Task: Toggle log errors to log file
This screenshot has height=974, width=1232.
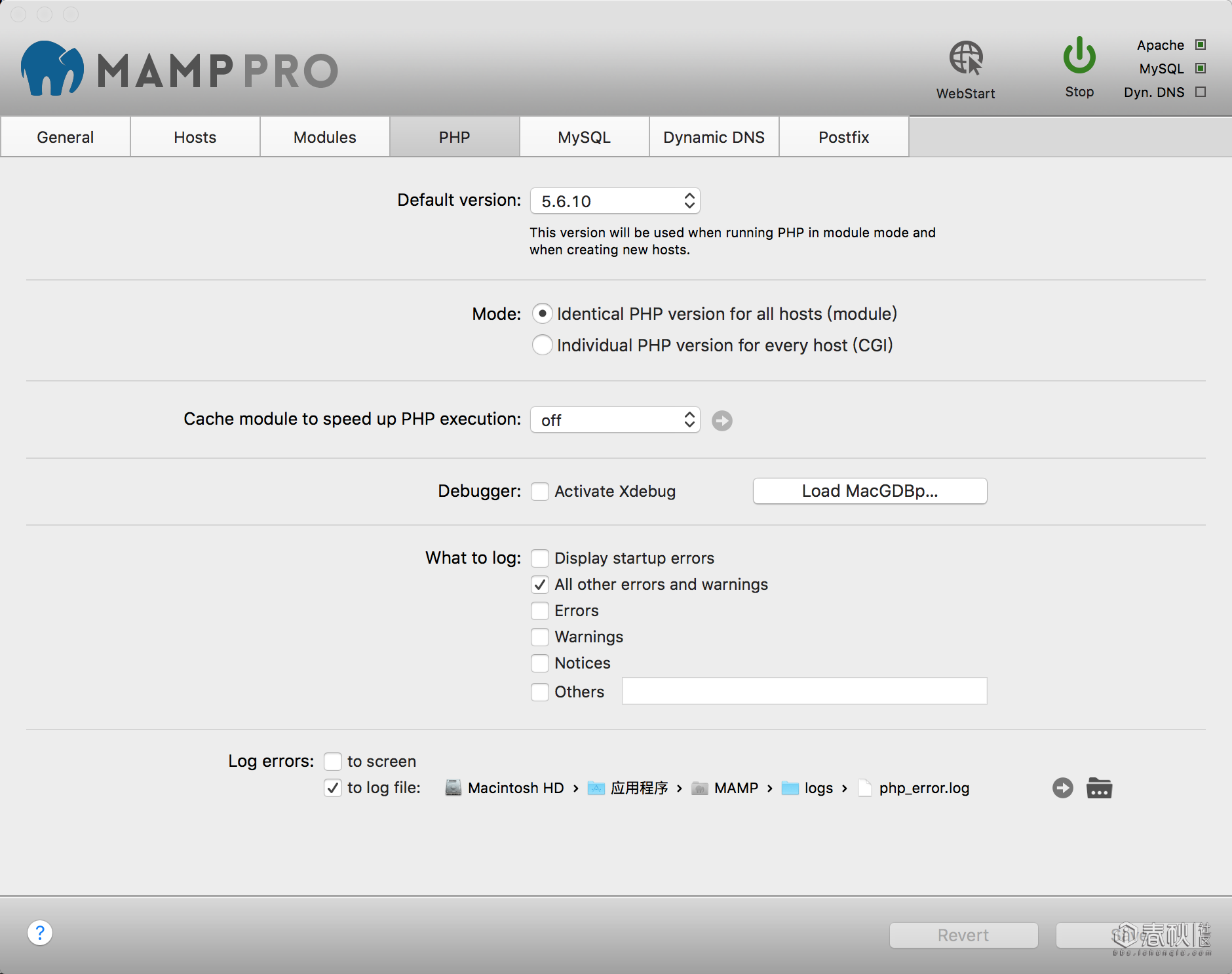Action: coord(333,788)
